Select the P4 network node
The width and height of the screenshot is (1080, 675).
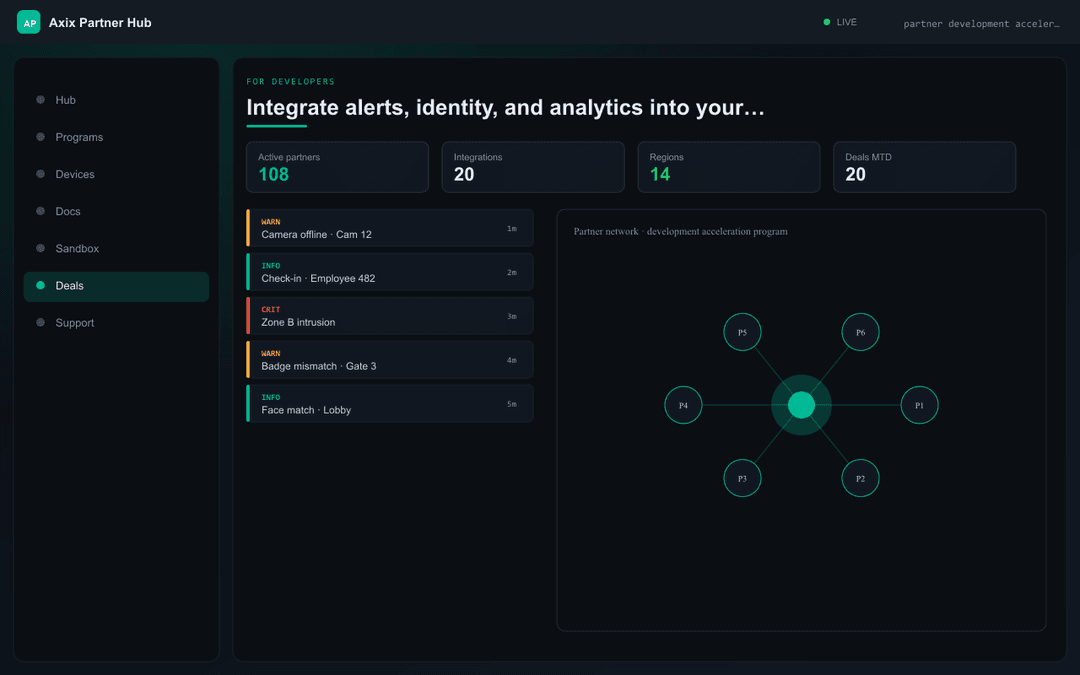[683, 405]
